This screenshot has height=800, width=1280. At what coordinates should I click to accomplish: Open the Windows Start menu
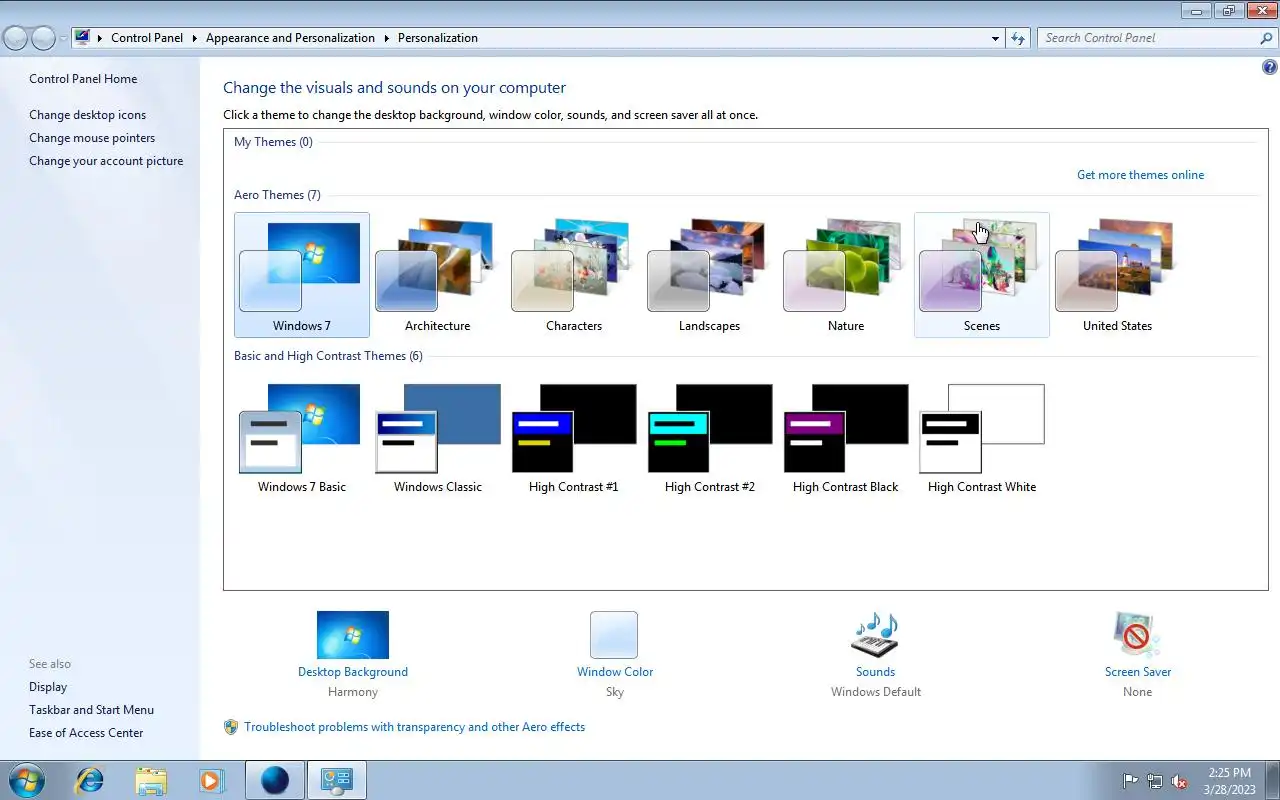pos(27,780)
